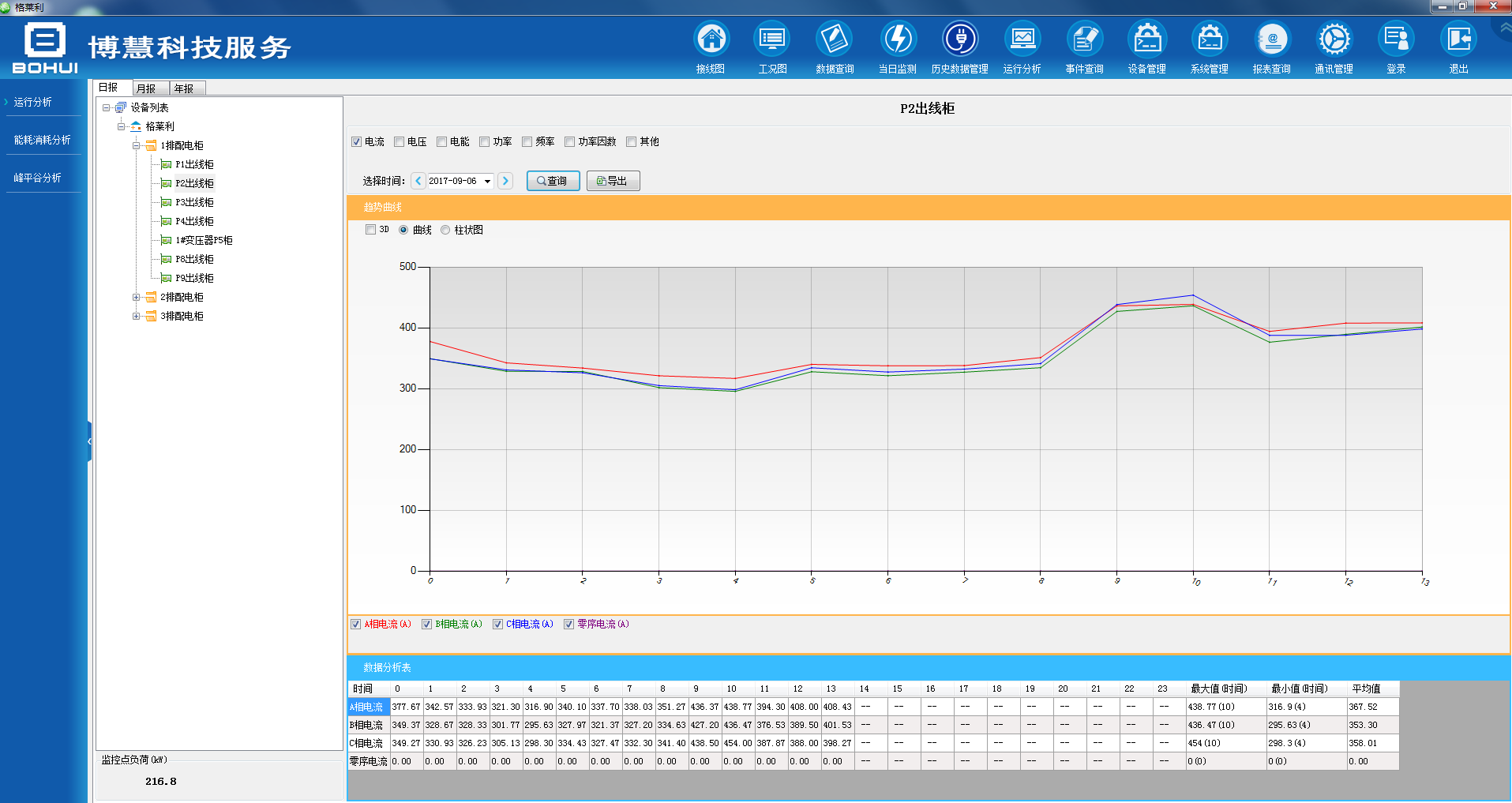Enable the 电压 voltage checkbox
The width and height of the screenshot is (1512, 803).
pyautogui.click(x=400, y=142)
